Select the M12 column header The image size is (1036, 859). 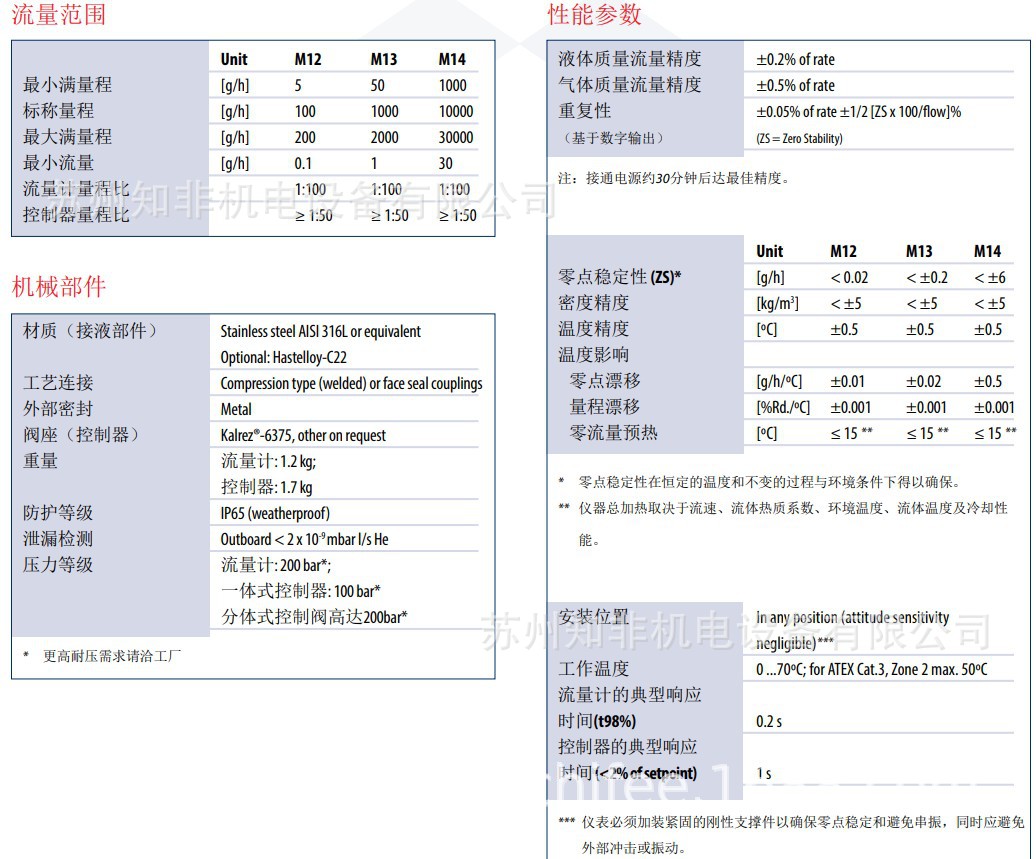(x=307, y=59)
